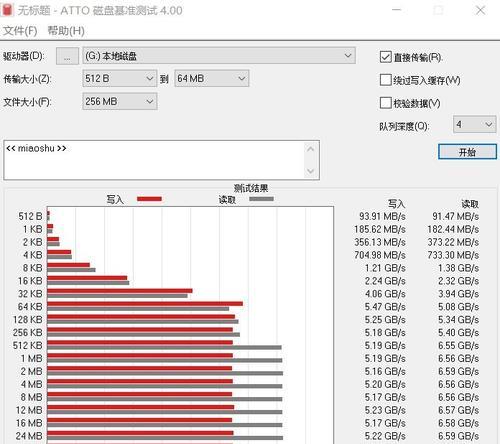Viewport: 500px width, 444px height.
Task: Minimize the ATTO window
Action: click(396, 10)
